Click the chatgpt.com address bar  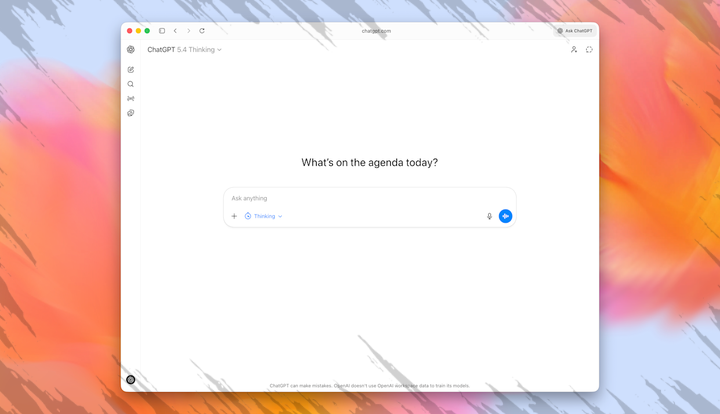pyautogui.click(x=376, y=31)
